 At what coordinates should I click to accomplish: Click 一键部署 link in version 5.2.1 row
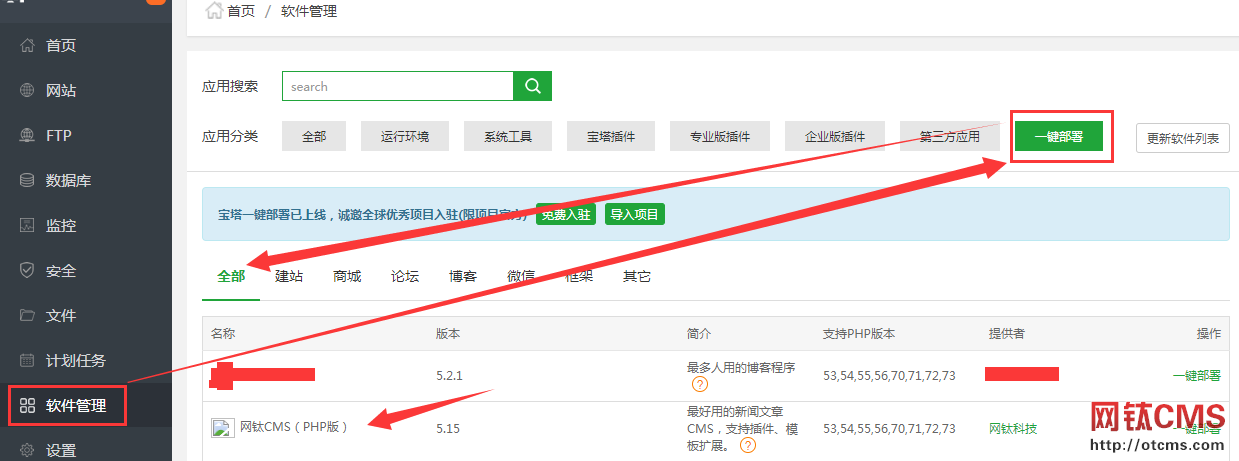click(1196, 376)
